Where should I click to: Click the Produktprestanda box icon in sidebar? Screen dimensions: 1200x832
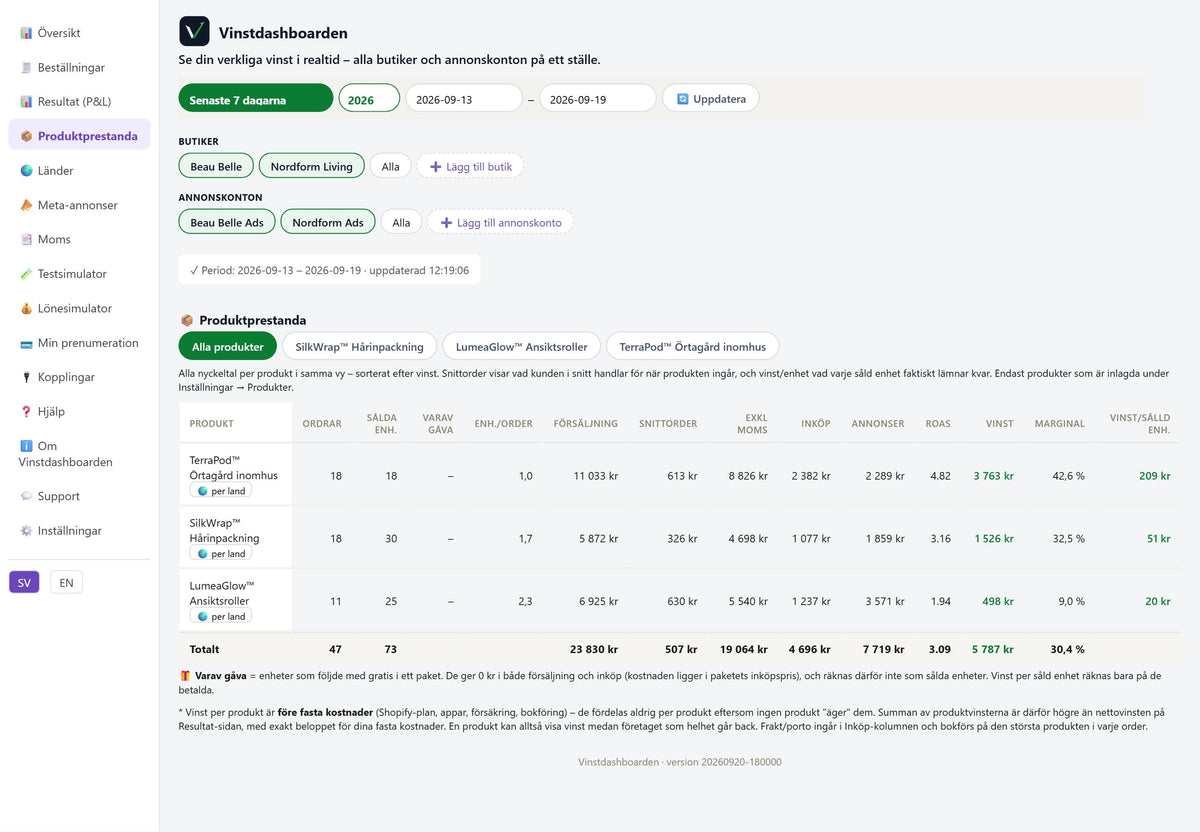point(26,136)
